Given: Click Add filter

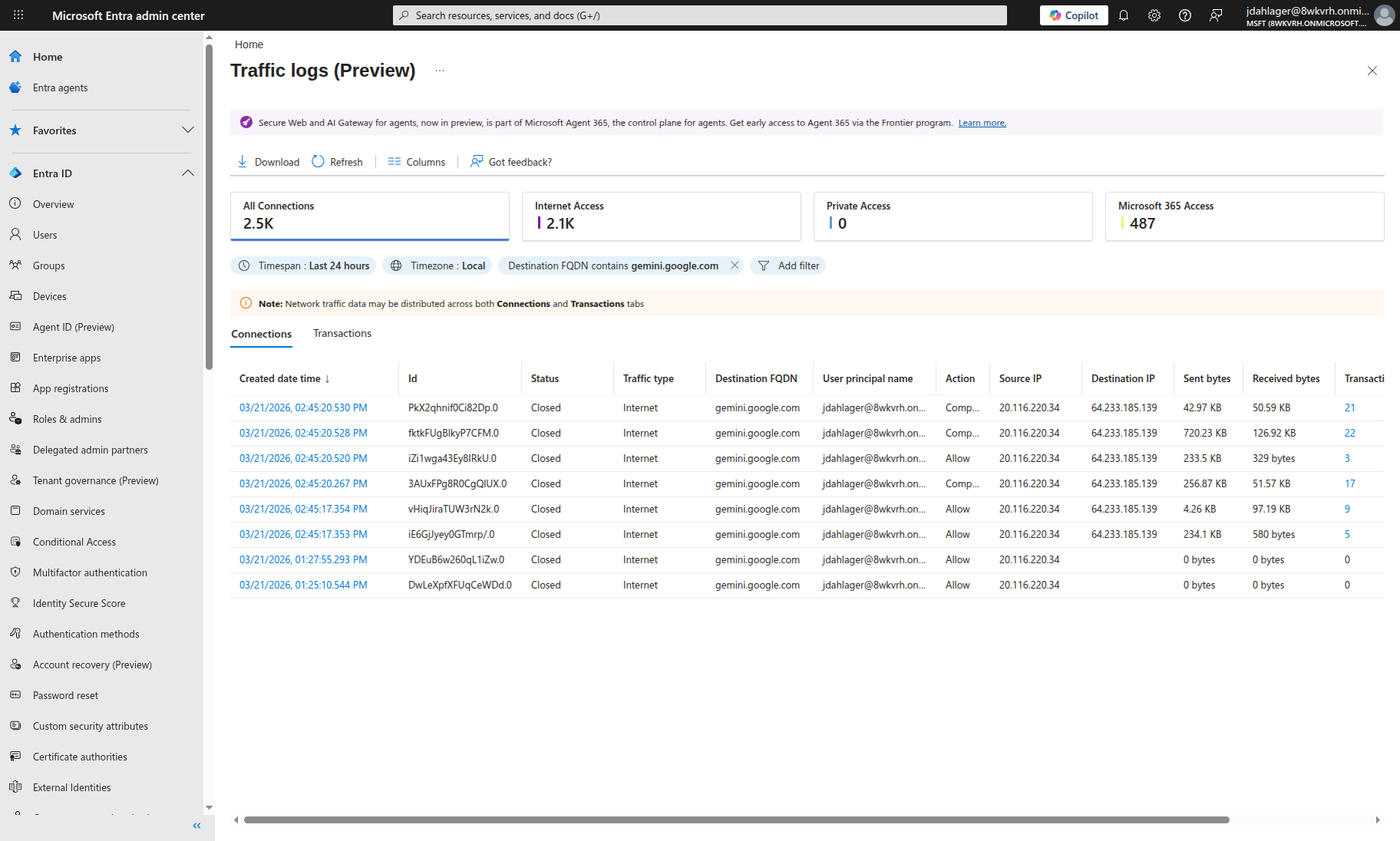Looking at the screenshot, I should 787,265.
